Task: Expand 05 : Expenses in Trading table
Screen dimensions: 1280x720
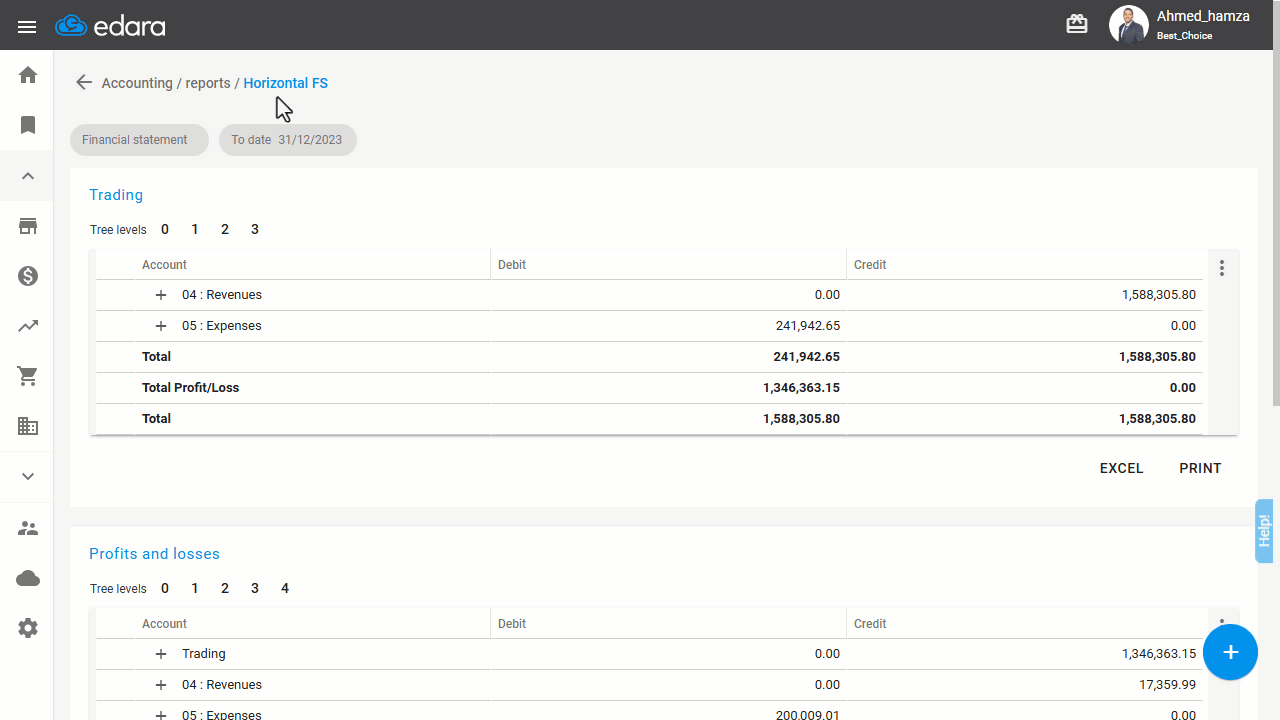Action: [x=160, y=326]
